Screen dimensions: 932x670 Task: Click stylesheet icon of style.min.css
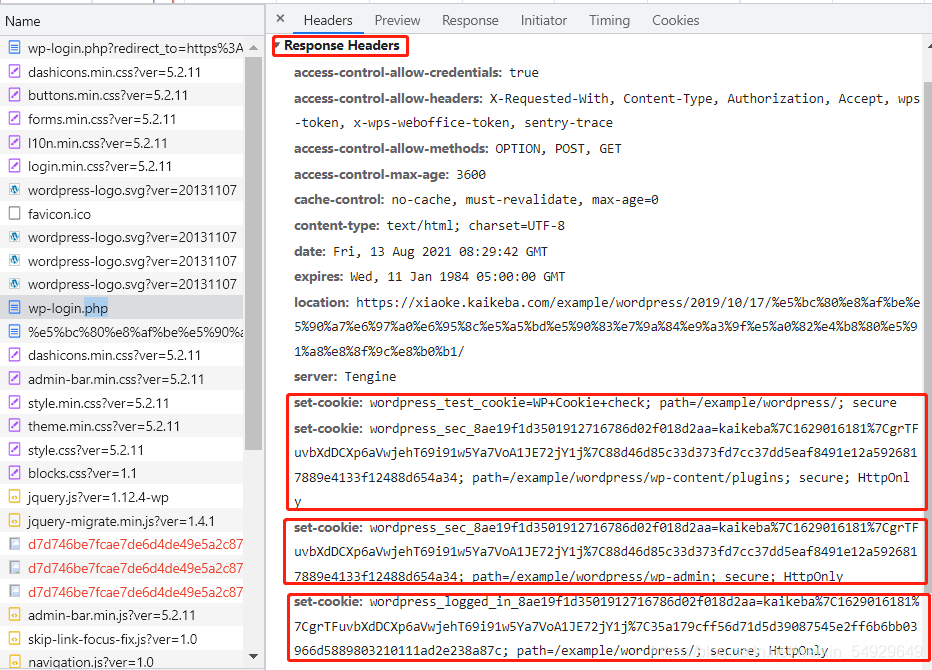(14, 402)
